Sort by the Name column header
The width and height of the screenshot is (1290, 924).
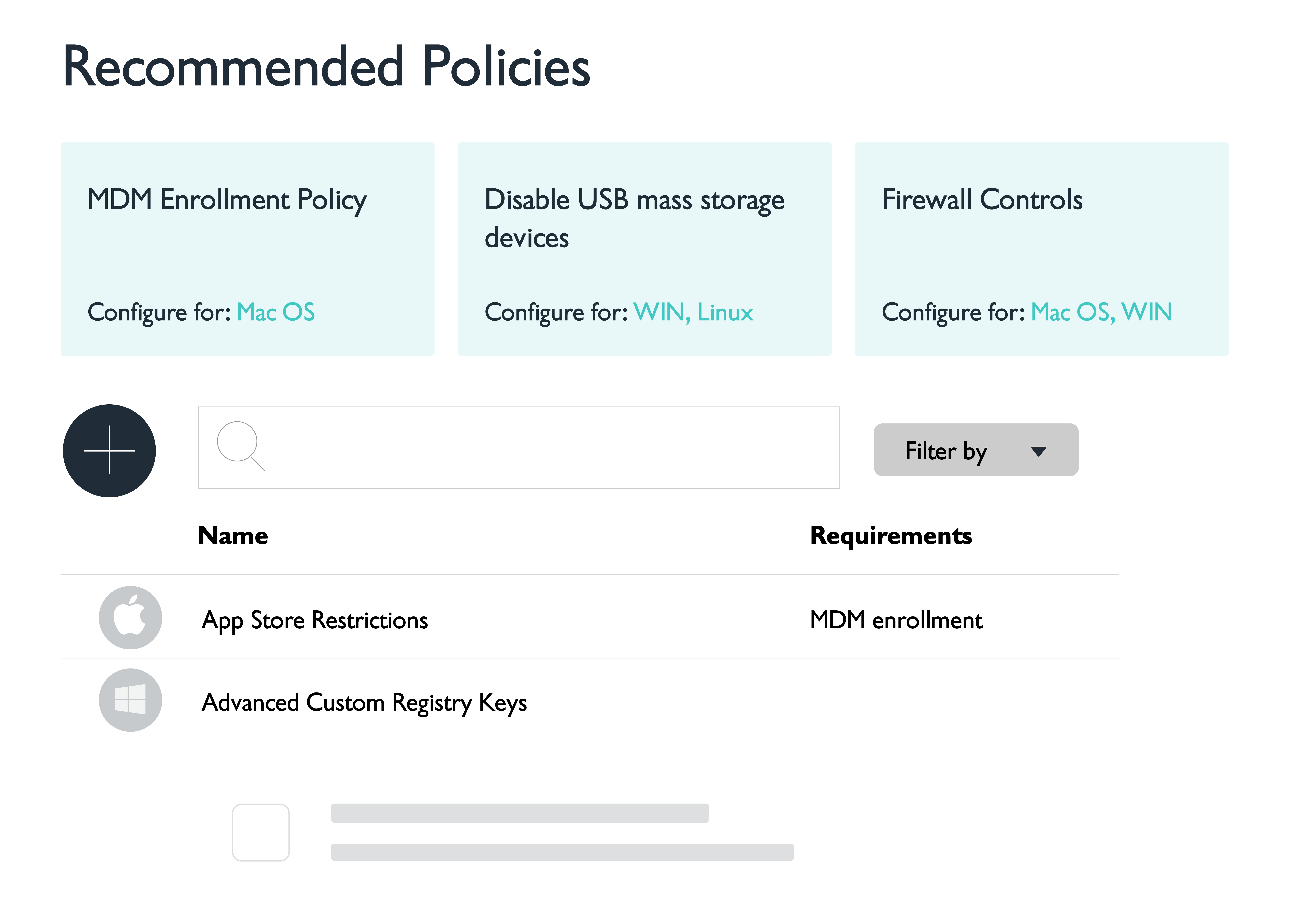coord(233,535)
